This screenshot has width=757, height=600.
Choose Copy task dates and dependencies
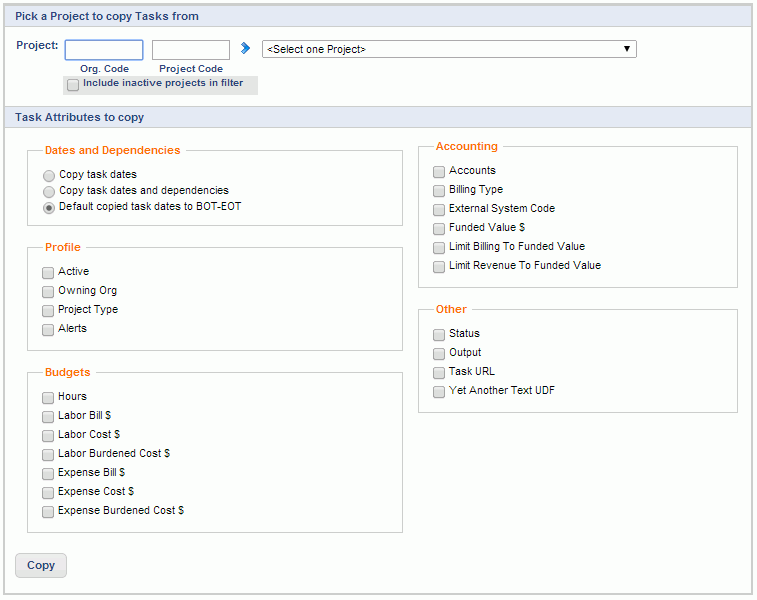pos(49,192)
